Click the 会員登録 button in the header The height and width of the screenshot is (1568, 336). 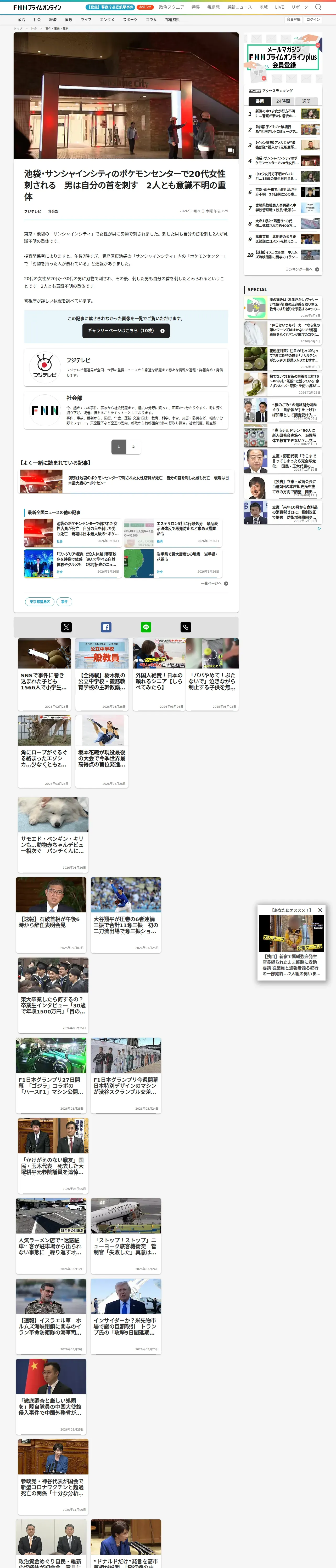pyautogui.click(x=293, y=20)
